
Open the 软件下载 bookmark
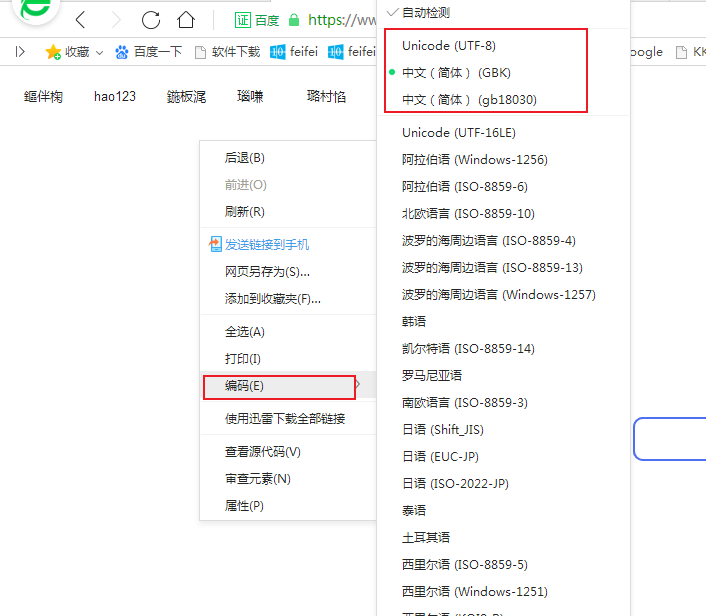[228, 52]
